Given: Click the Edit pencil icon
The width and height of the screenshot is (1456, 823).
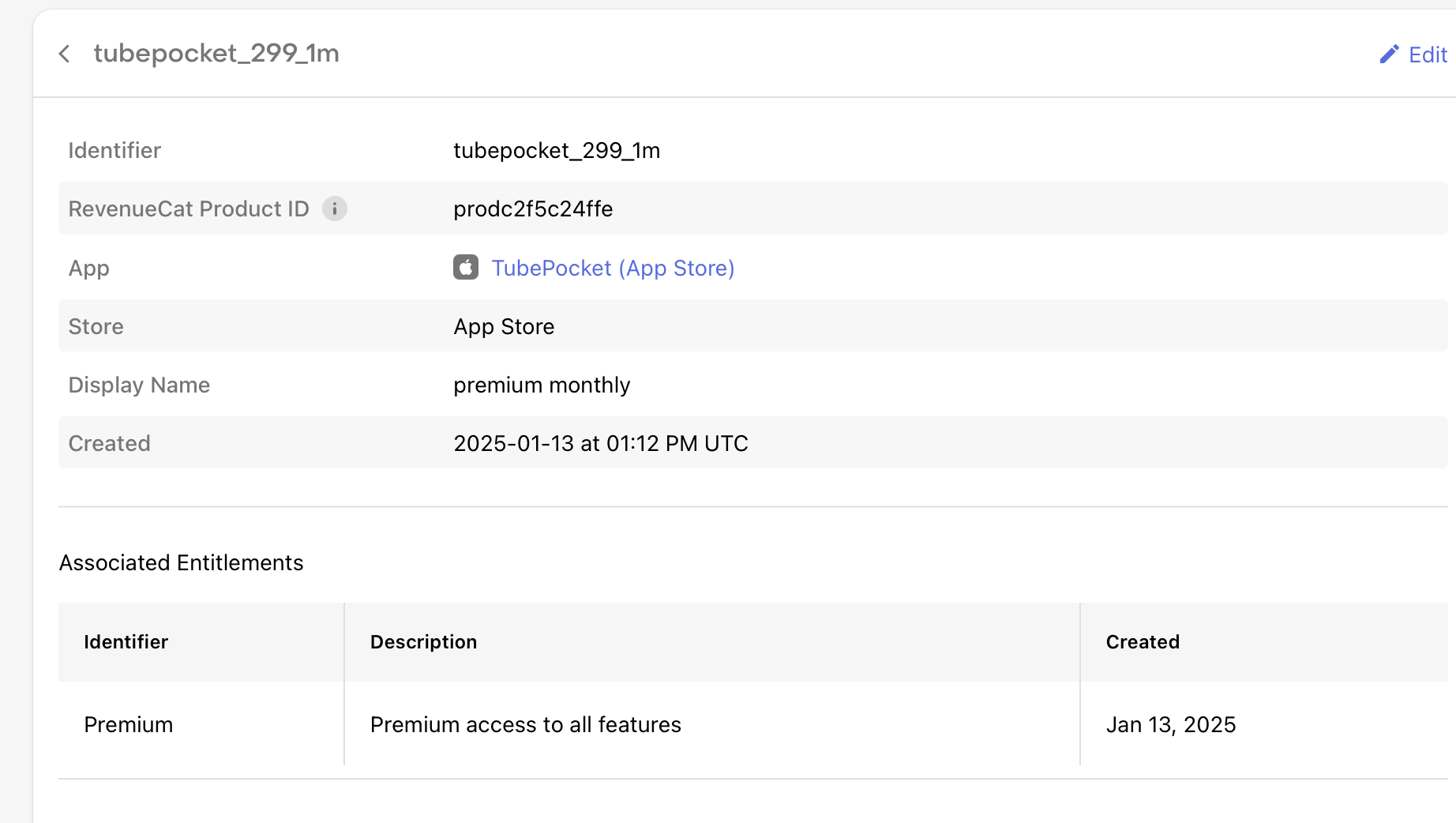Looking at the screenshot, I should pos(1389,54).
